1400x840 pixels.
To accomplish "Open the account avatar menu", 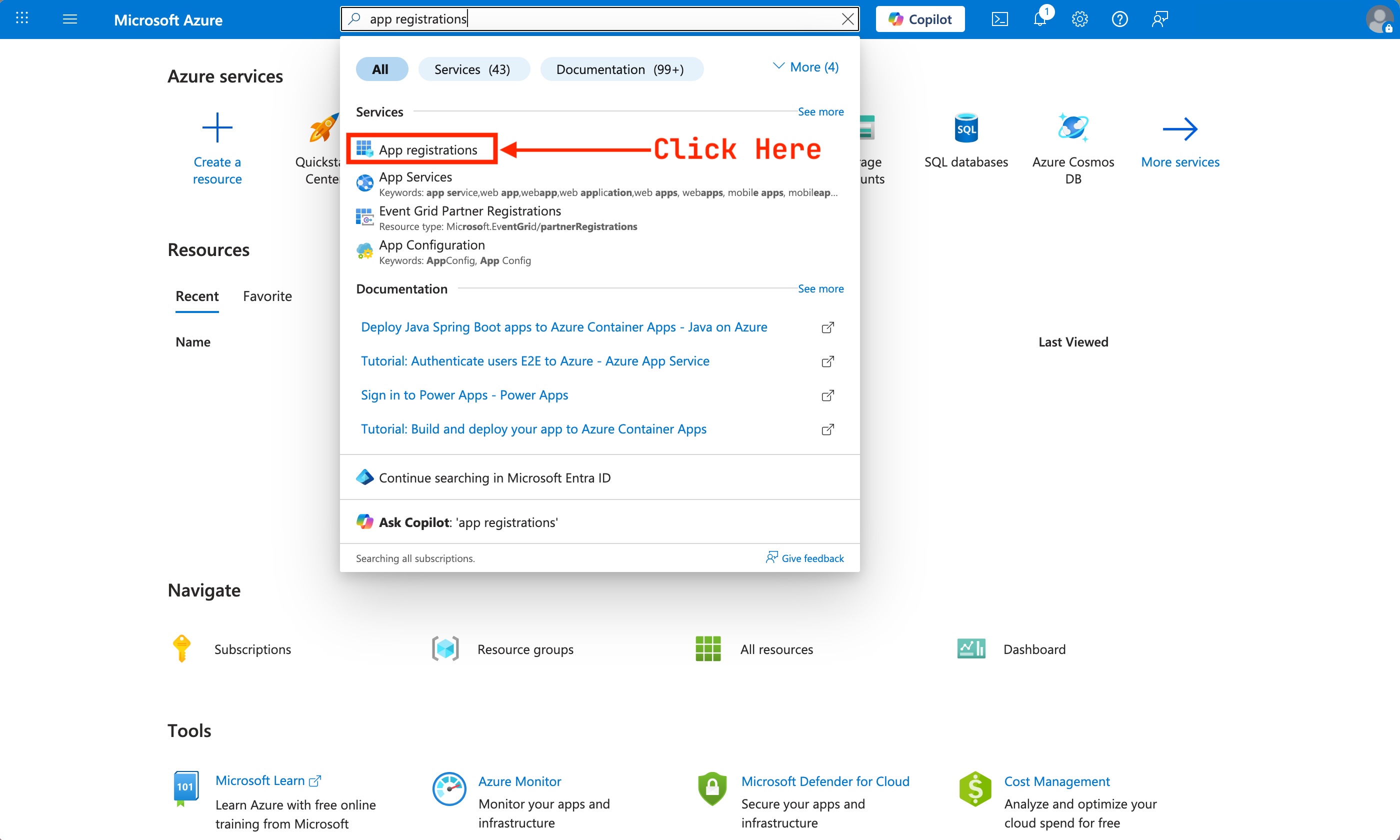I will tap(1379, 19).
